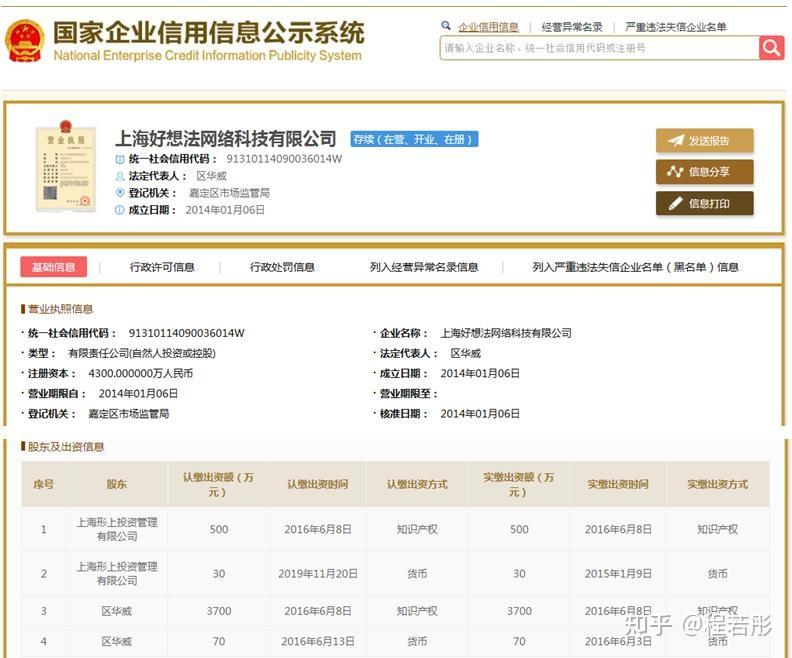Click the header credit code 91310114090036014W
792x658 pixels.
point(284,159)
